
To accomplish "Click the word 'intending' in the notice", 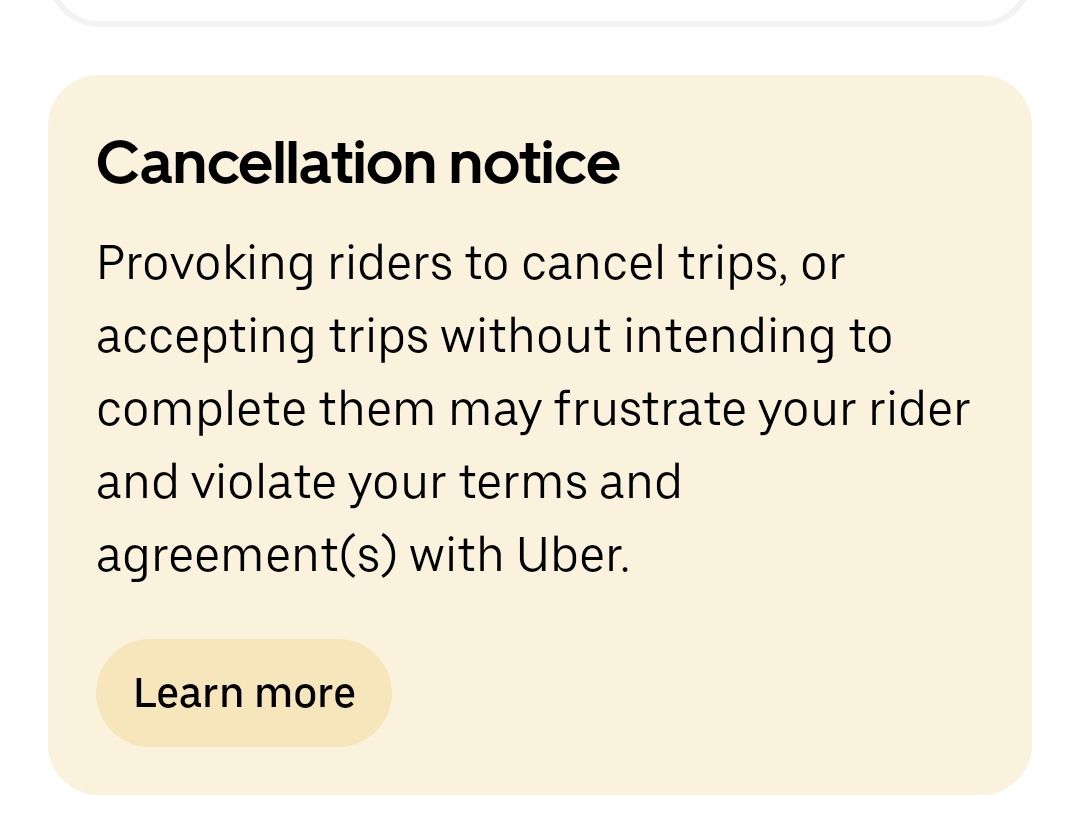I will [x=729, y=338].
